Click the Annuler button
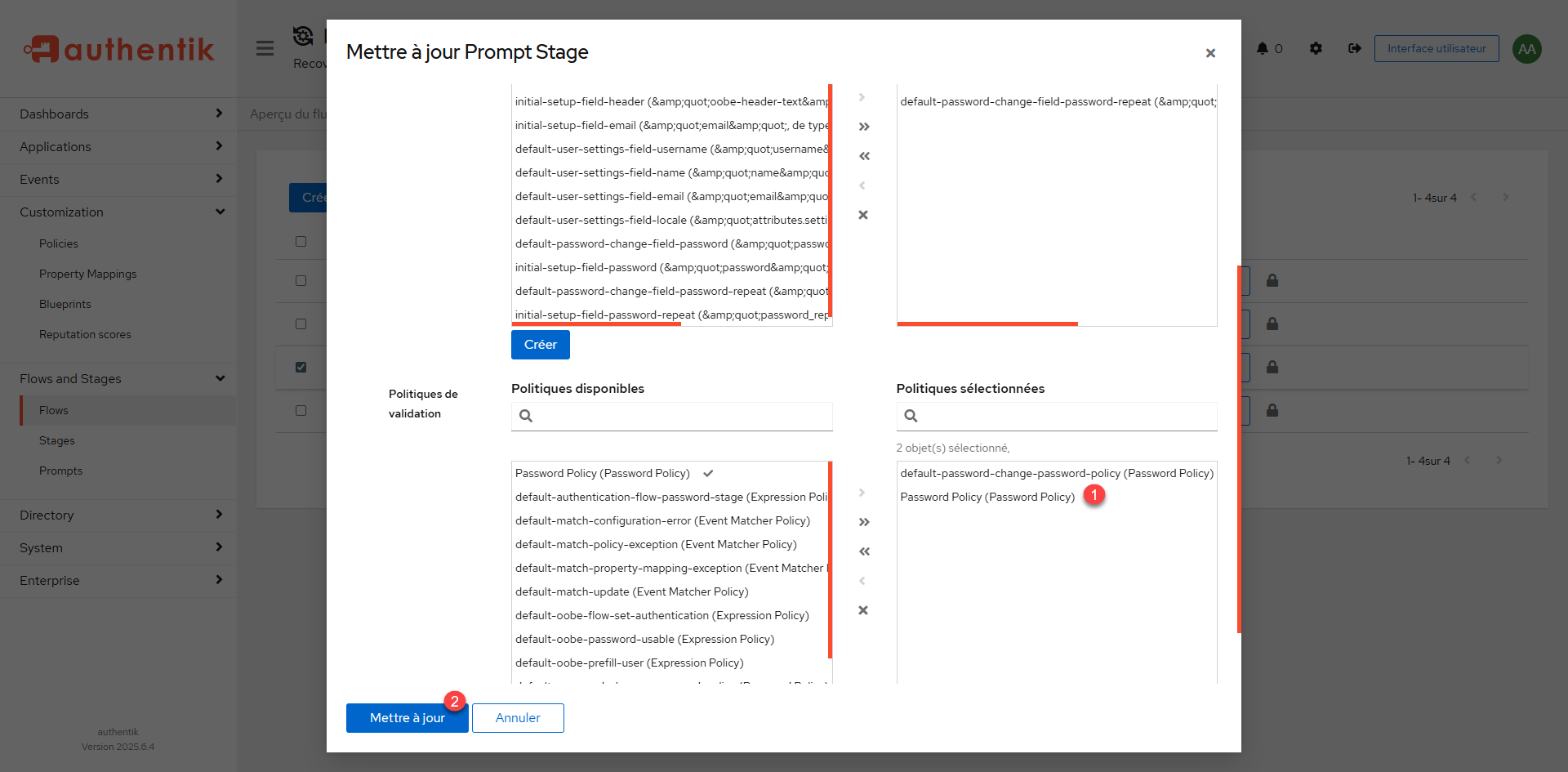 click(x=518, y=718)
